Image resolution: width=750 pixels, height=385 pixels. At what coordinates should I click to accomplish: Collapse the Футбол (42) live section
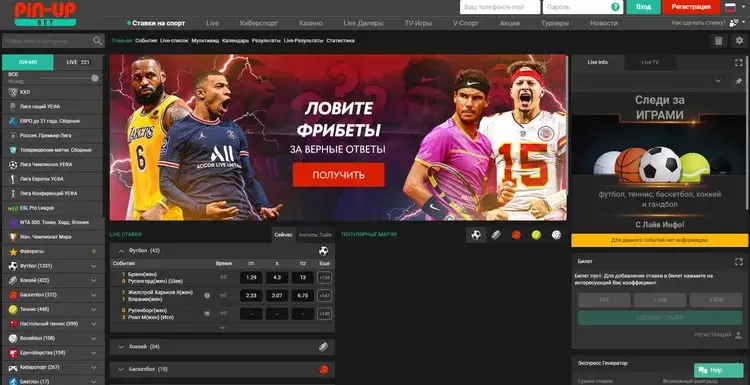(121, 251)
